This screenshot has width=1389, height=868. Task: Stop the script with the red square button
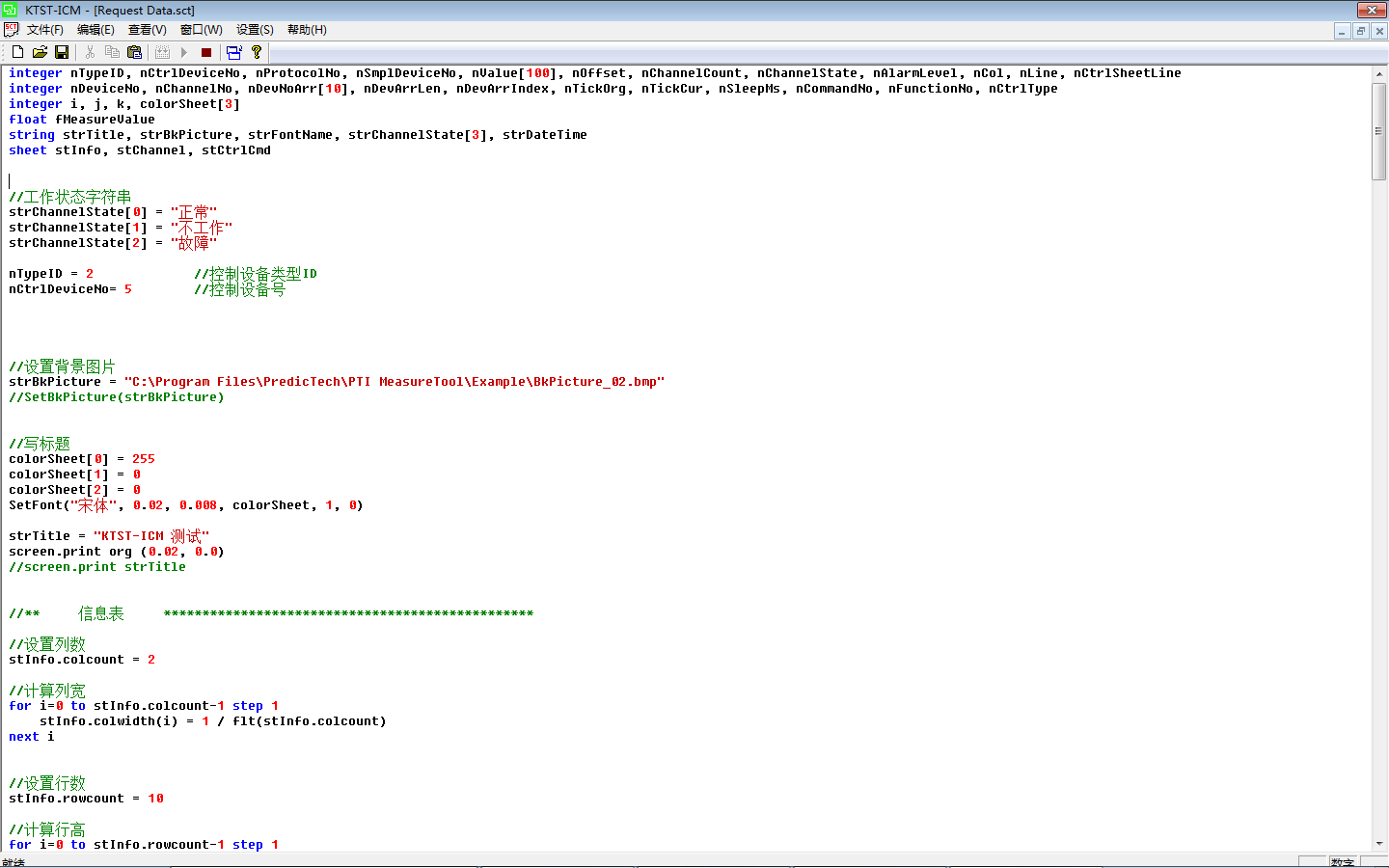click(x=205, y=52)
